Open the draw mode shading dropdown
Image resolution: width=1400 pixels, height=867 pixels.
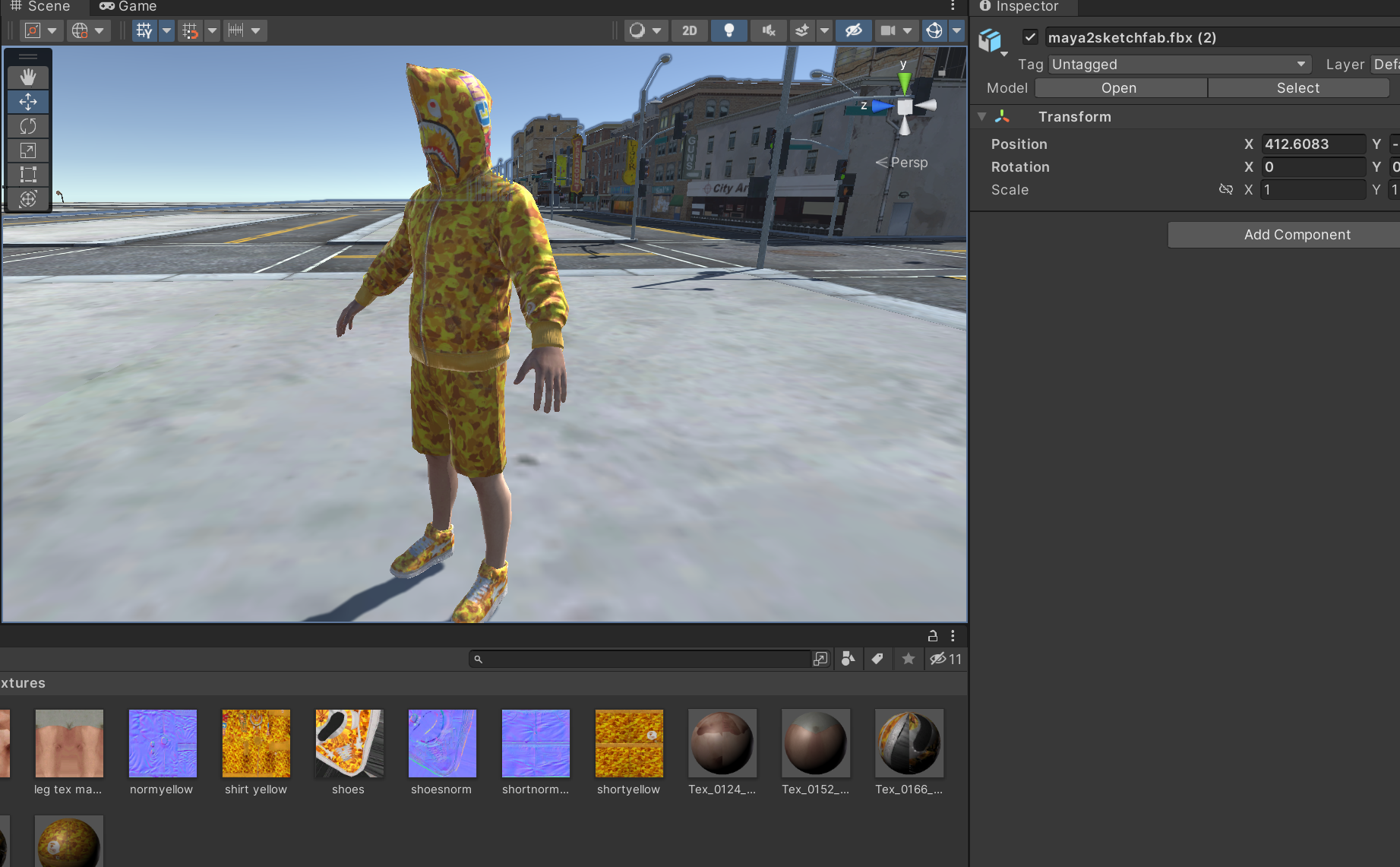tap(646, 30)
